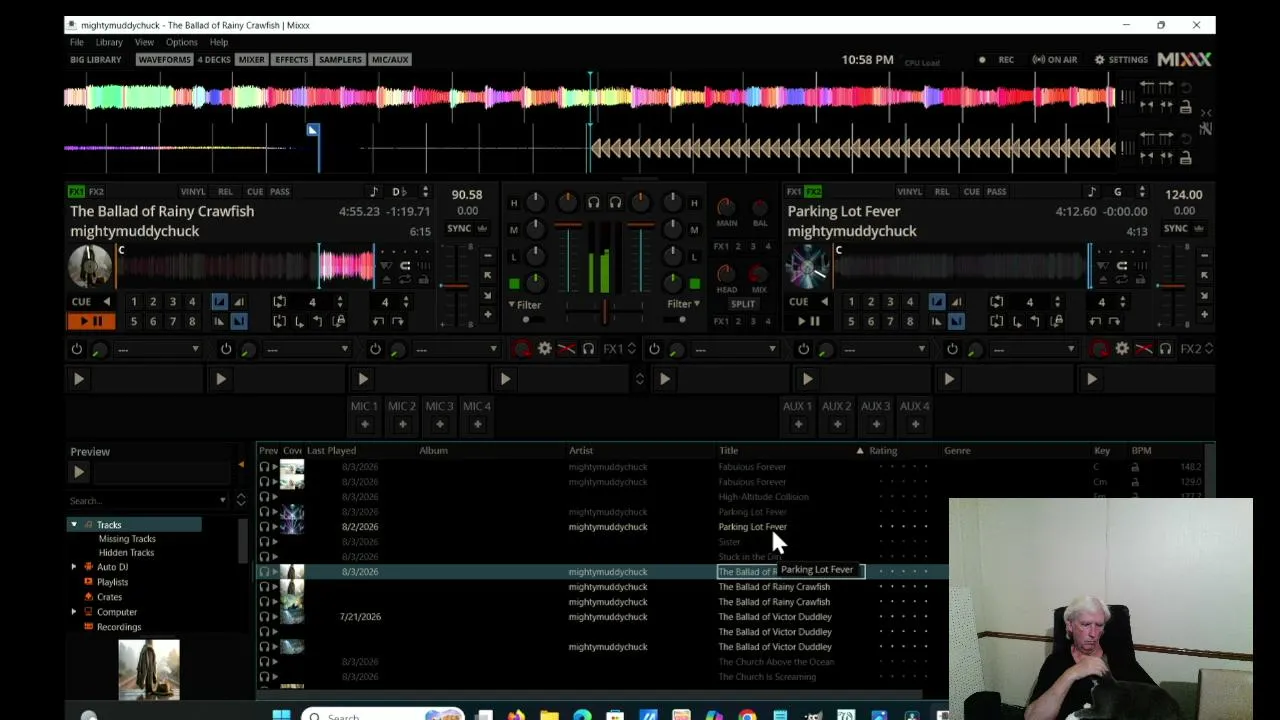Click the Recordings sidebar icon
Image resolution: width=1280 pixels, height=720 pixels.
pyautogui.click(x=88, y=627)
